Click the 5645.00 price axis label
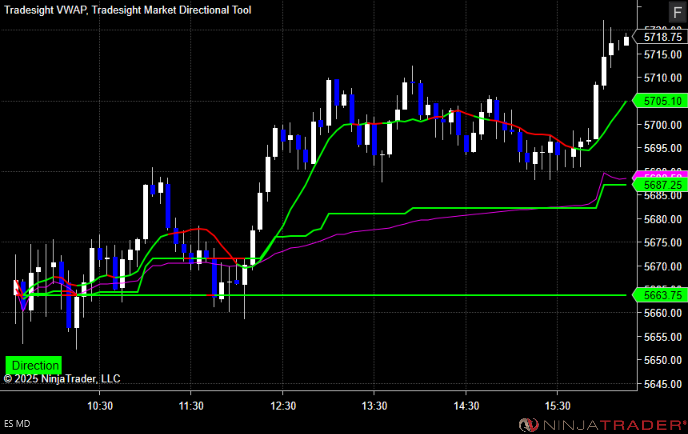Viewport: 688px width, 434px height. (x=663, y=384)
